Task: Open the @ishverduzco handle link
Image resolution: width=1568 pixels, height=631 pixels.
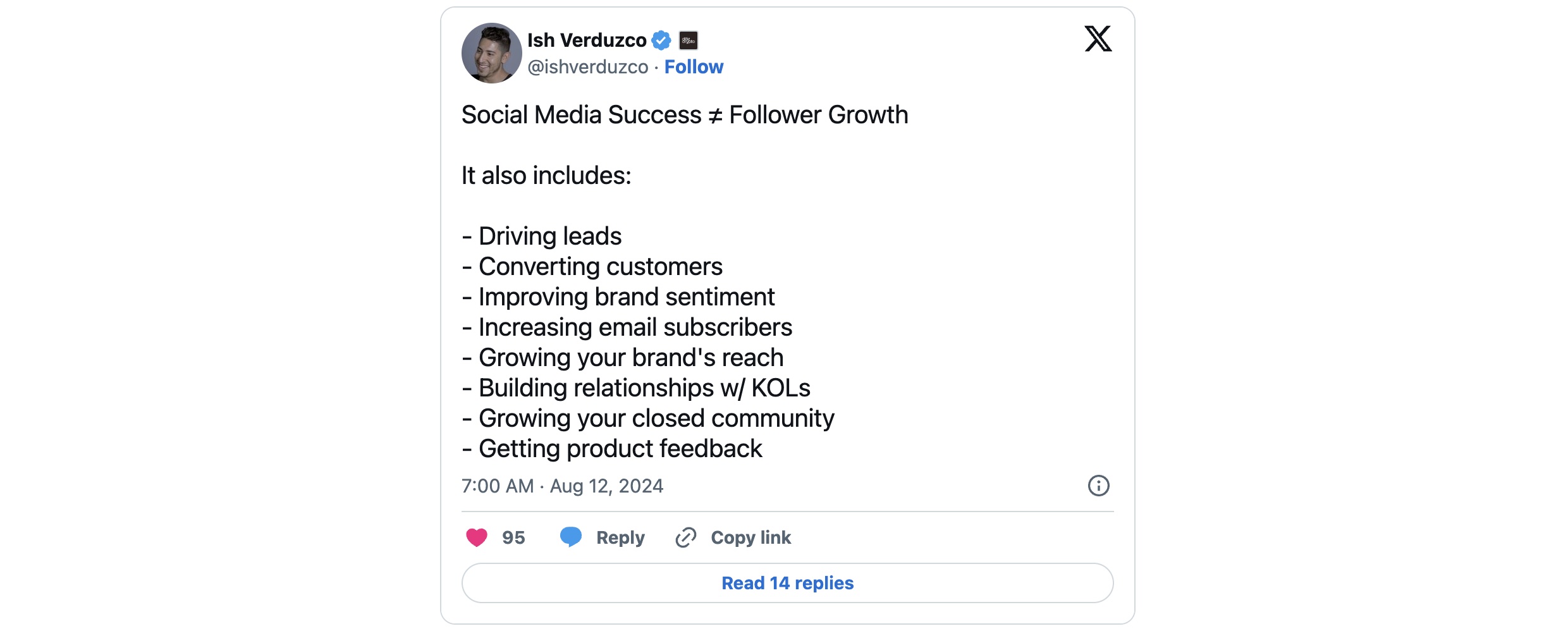Action: (x=588, y=67)
